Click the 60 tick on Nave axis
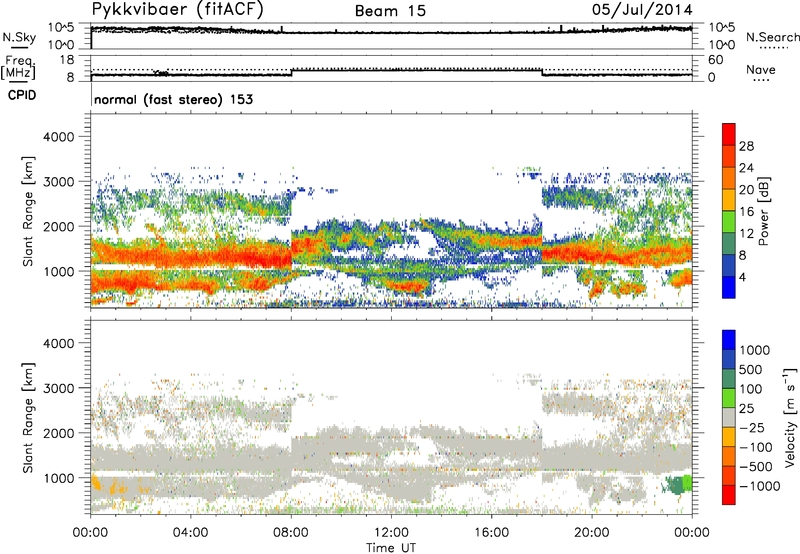This screenshot has height=554, width=800. point(715,60)
